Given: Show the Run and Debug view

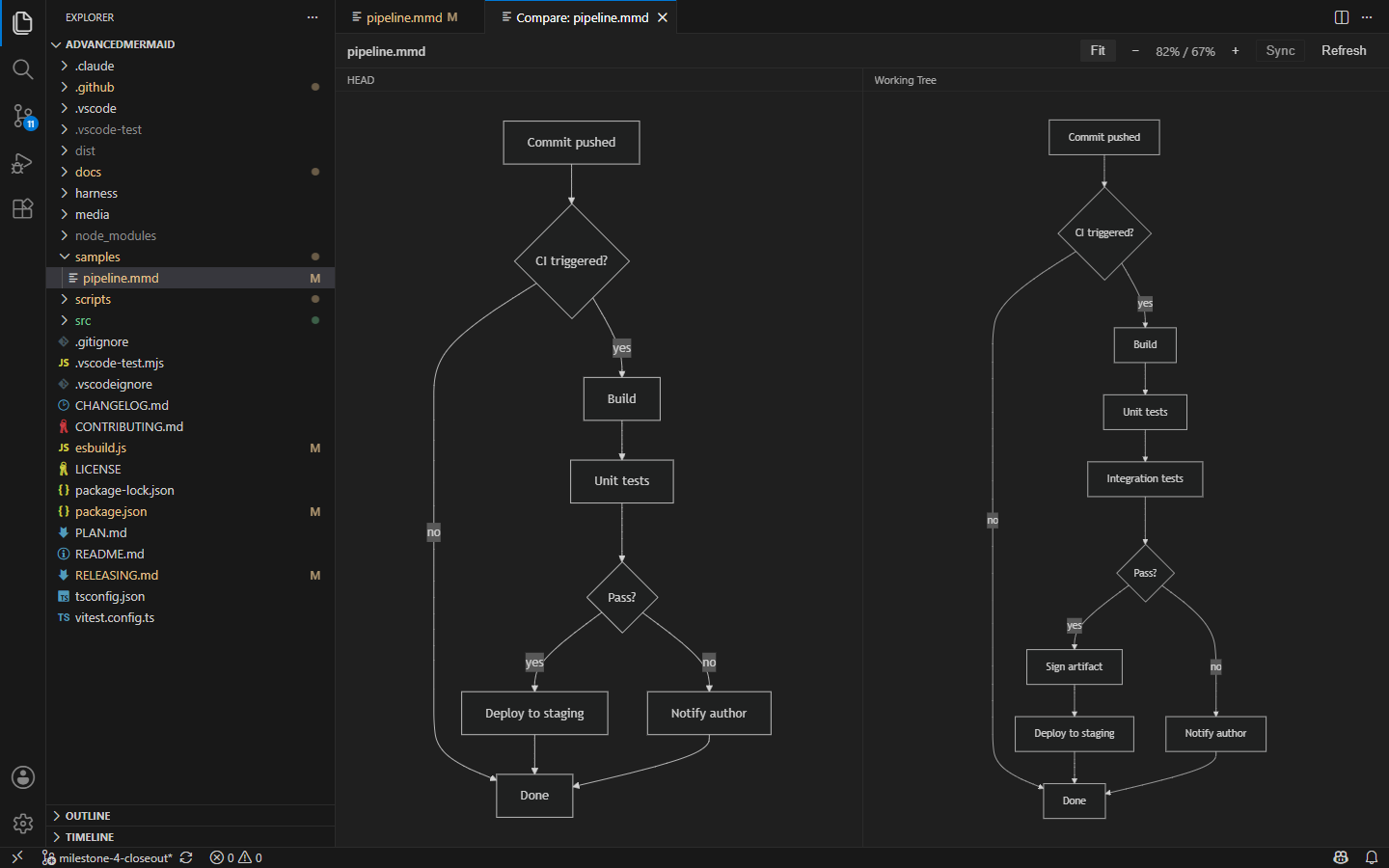Looking at the screenshot, I should 22,163.
